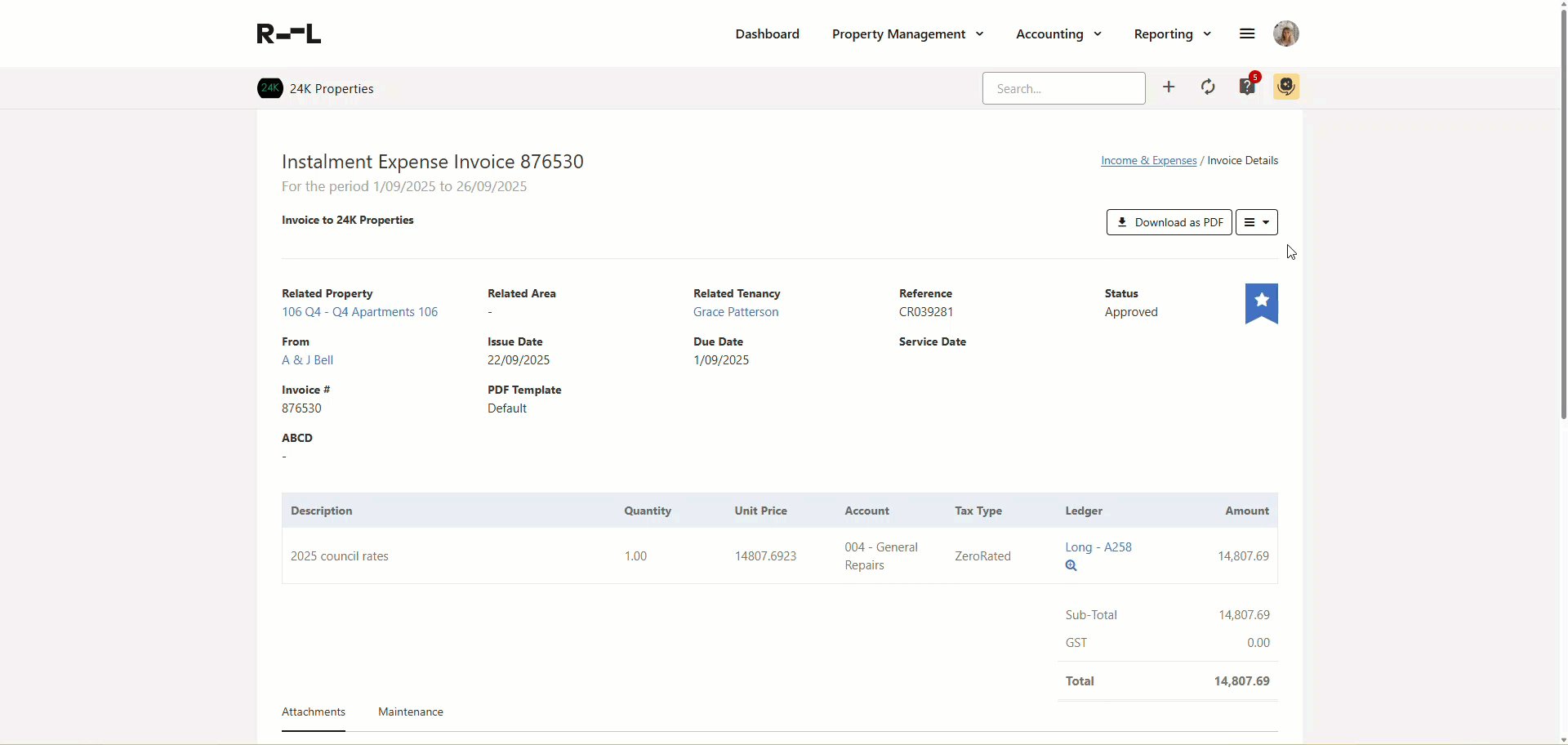Toggle the blue star bookmark flag
1568x745 pixels.
1261,303
